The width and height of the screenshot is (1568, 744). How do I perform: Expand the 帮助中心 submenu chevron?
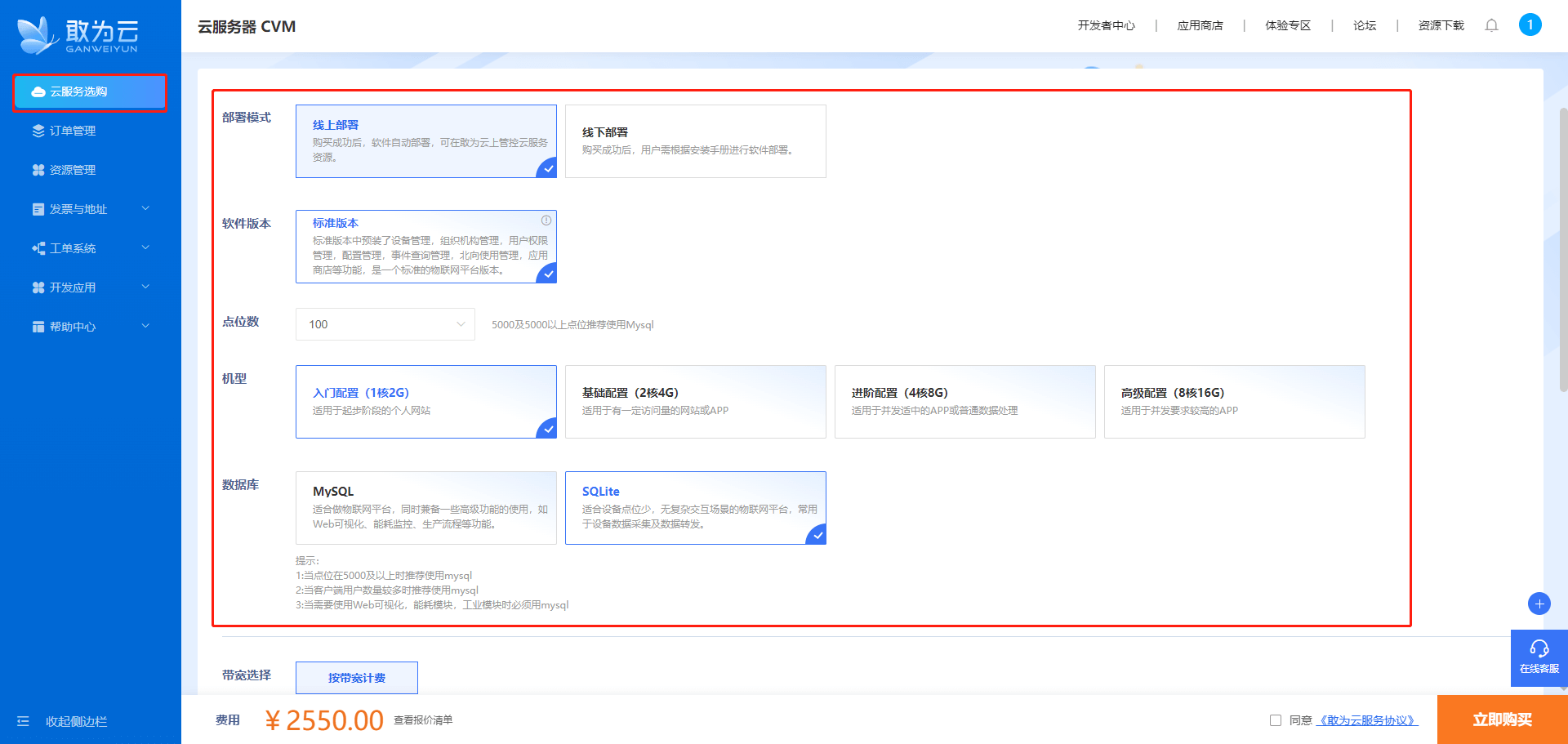pyautogui.click(x=145, y=326)
